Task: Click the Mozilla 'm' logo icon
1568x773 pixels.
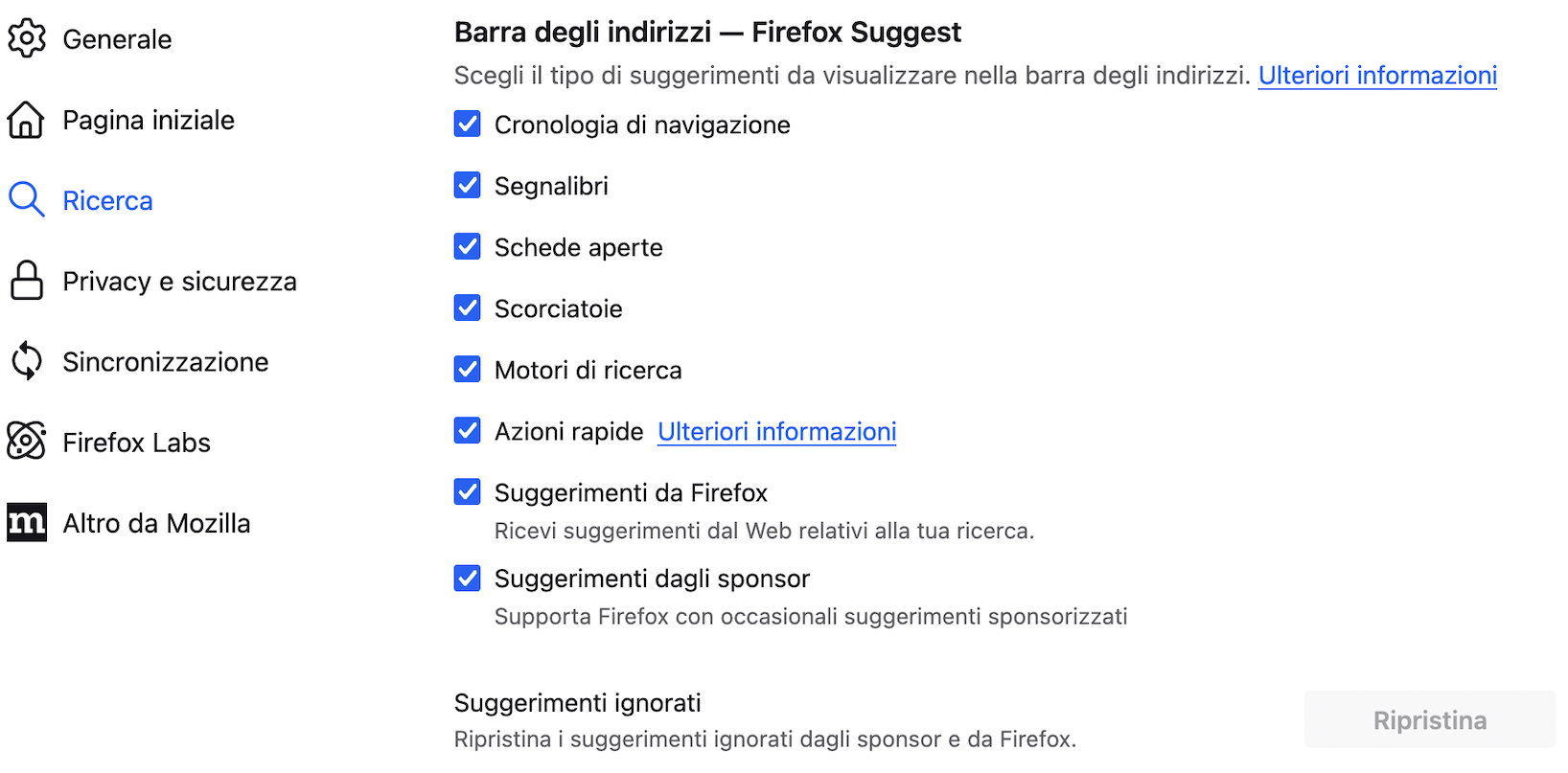Action: pyautogui.click(x=28, y=522)
